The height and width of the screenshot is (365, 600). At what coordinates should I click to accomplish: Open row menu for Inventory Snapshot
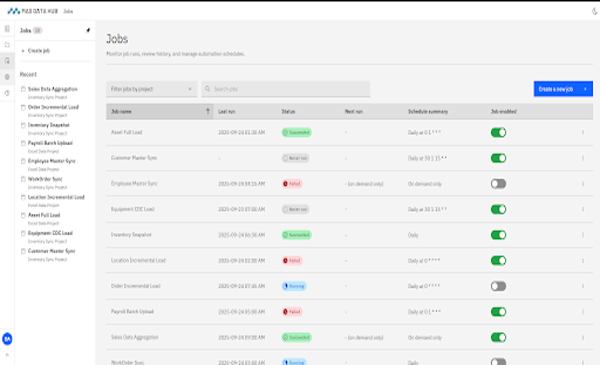(x=583, y=235)
